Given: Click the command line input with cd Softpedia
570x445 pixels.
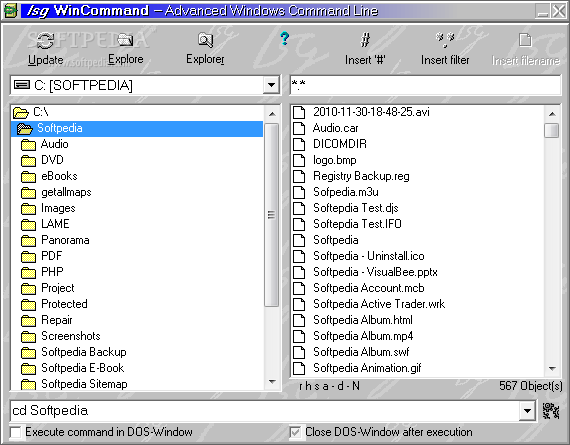Looking at the screenshot, I should click(265, 411).
